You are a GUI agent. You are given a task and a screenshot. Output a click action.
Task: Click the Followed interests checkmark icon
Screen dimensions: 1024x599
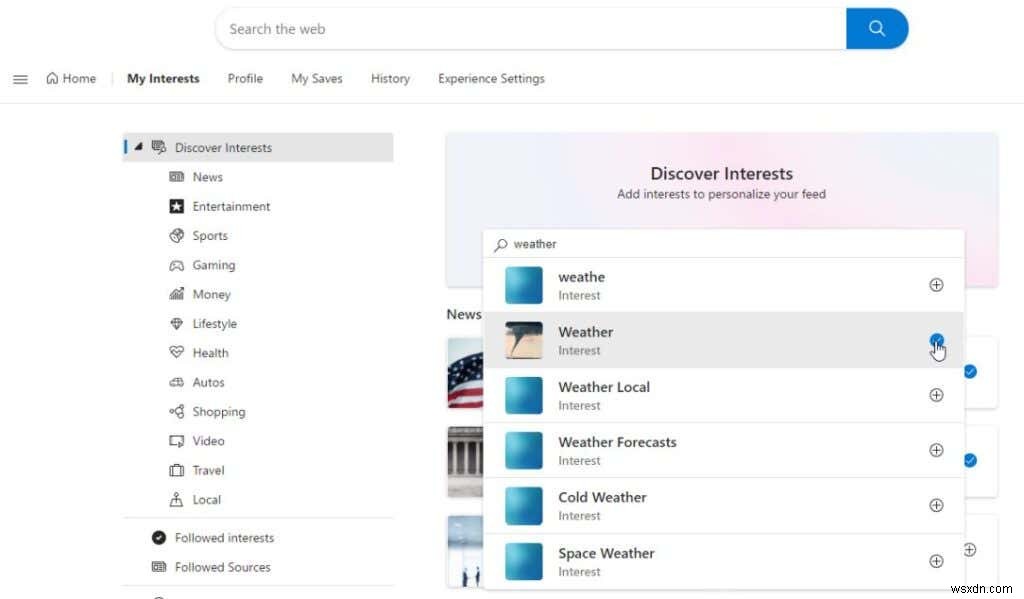159,538
